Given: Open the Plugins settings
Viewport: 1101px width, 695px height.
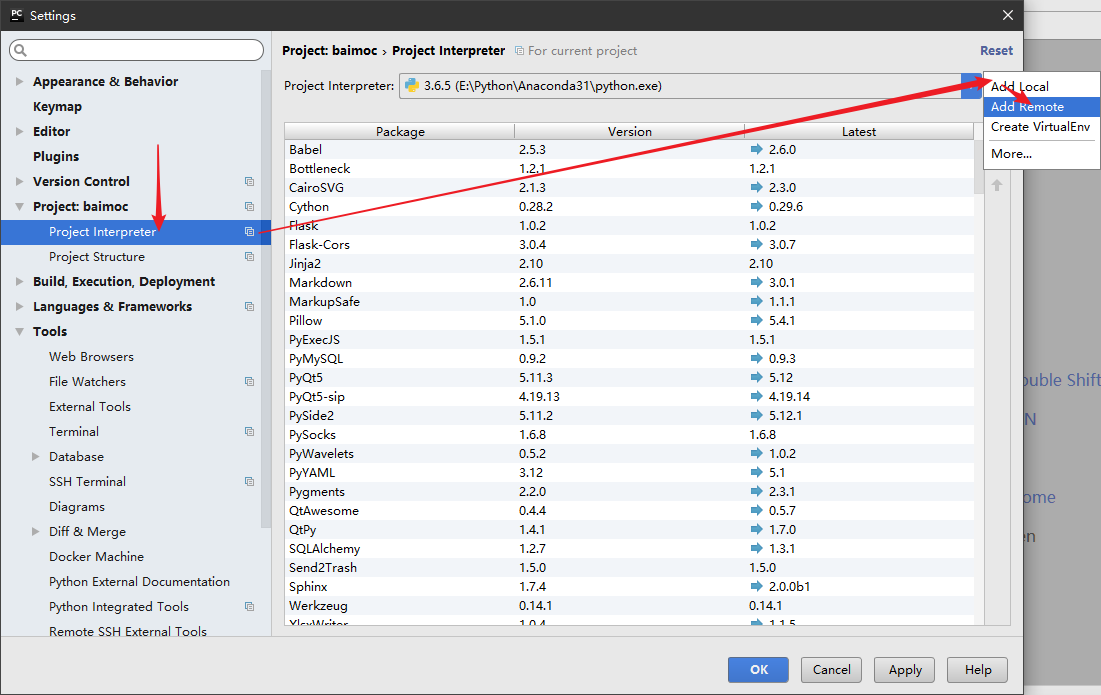Looking at the screenshot, I should pos(55,157).
